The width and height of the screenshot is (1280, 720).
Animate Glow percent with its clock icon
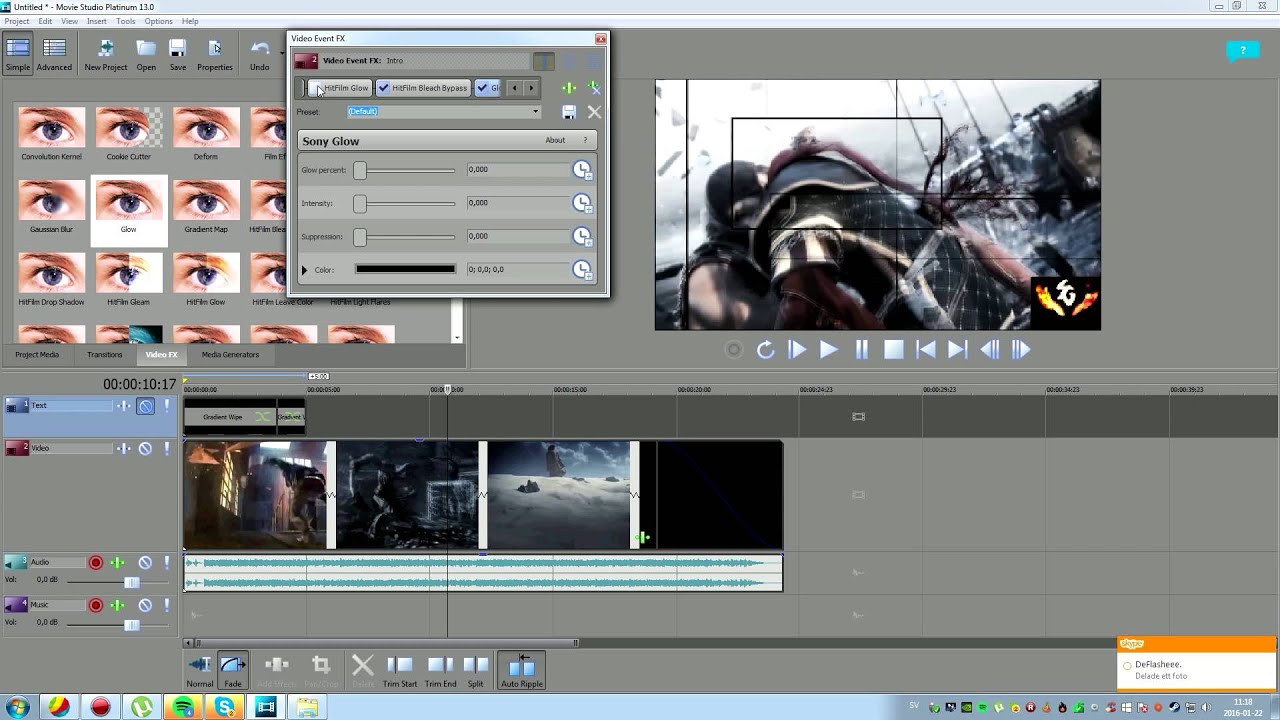582,170
